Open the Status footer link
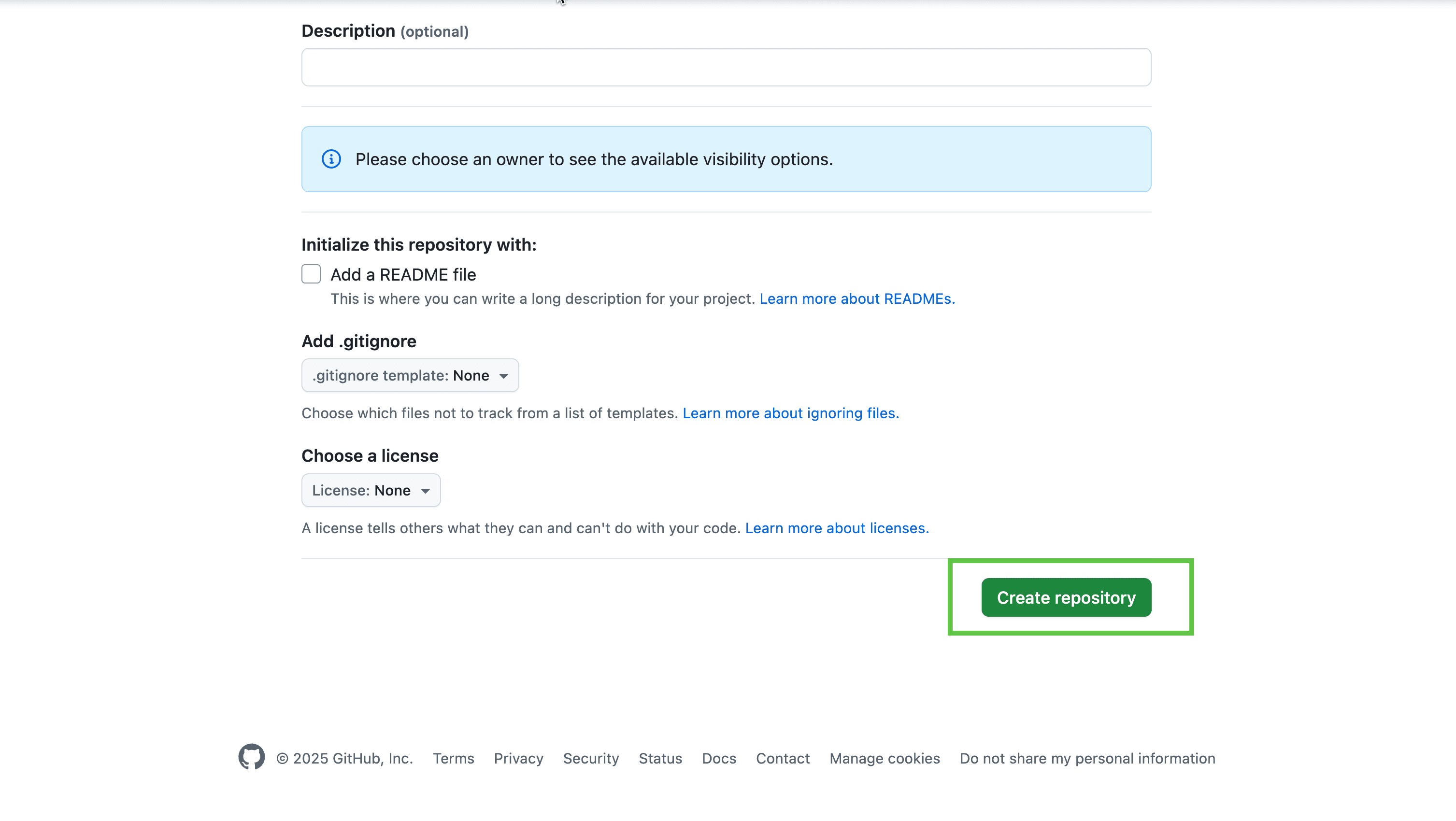The width and height of the screenshot is (1456, 821). (x=660, y=758)
